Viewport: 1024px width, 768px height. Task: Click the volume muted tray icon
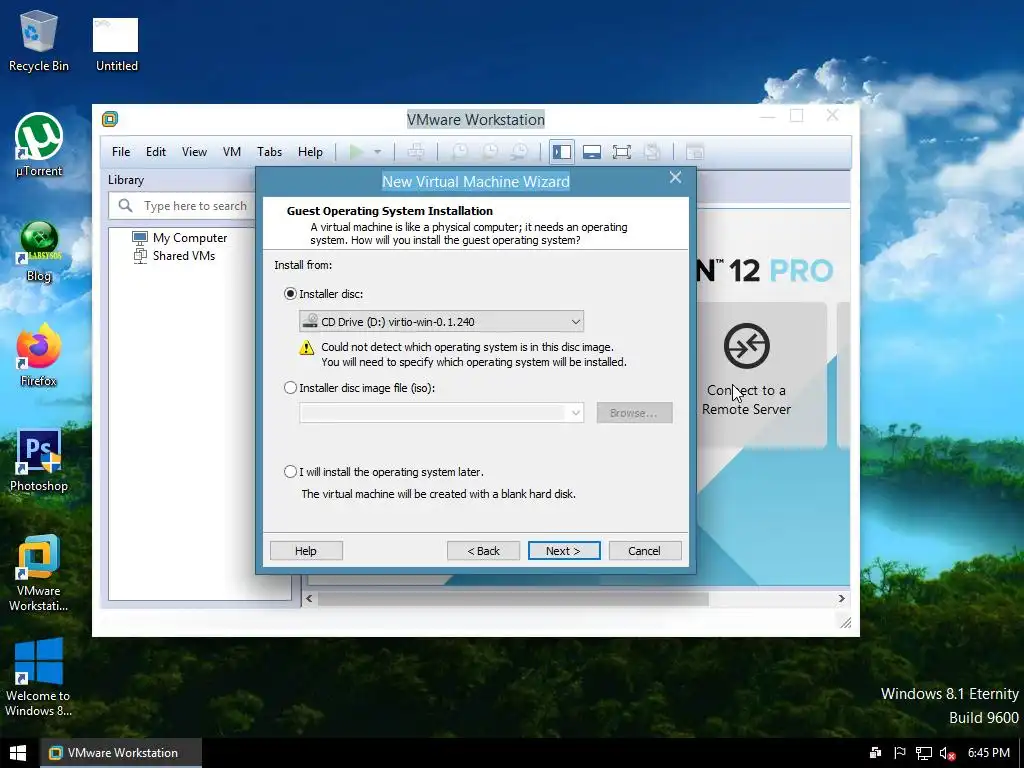(947, 754)
